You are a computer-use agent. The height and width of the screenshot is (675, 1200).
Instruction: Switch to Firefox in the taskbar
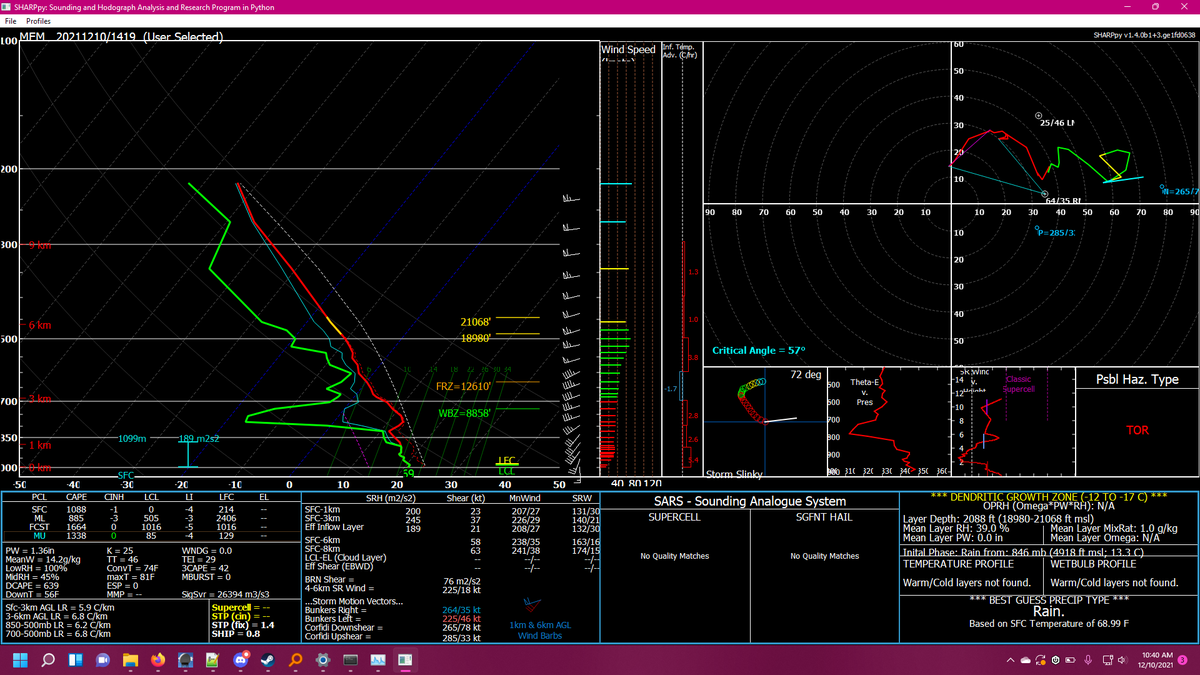pos(157,660)
